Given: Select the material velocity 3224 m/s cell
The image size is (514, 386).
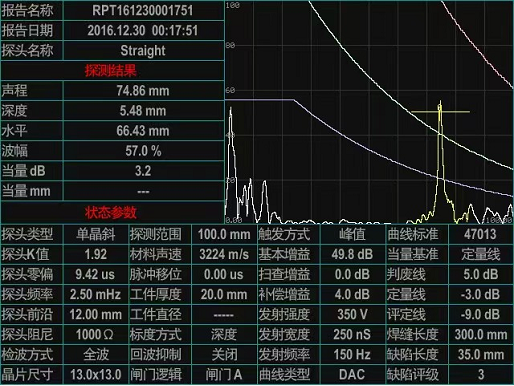Looking at the screenshot, I should (x=224, y=254).
